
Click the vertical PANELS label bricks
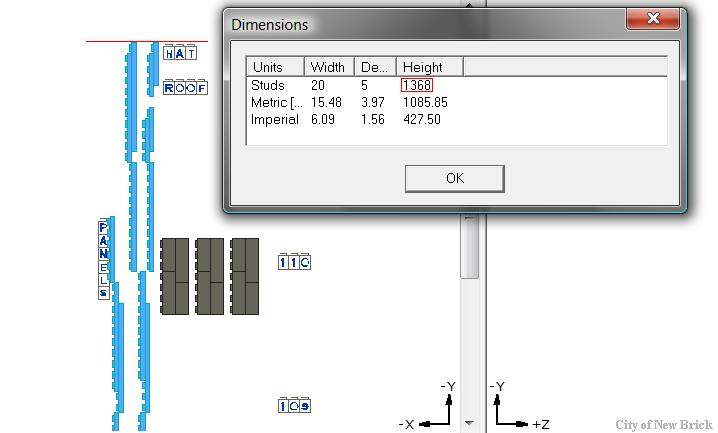tap(103, 260)
